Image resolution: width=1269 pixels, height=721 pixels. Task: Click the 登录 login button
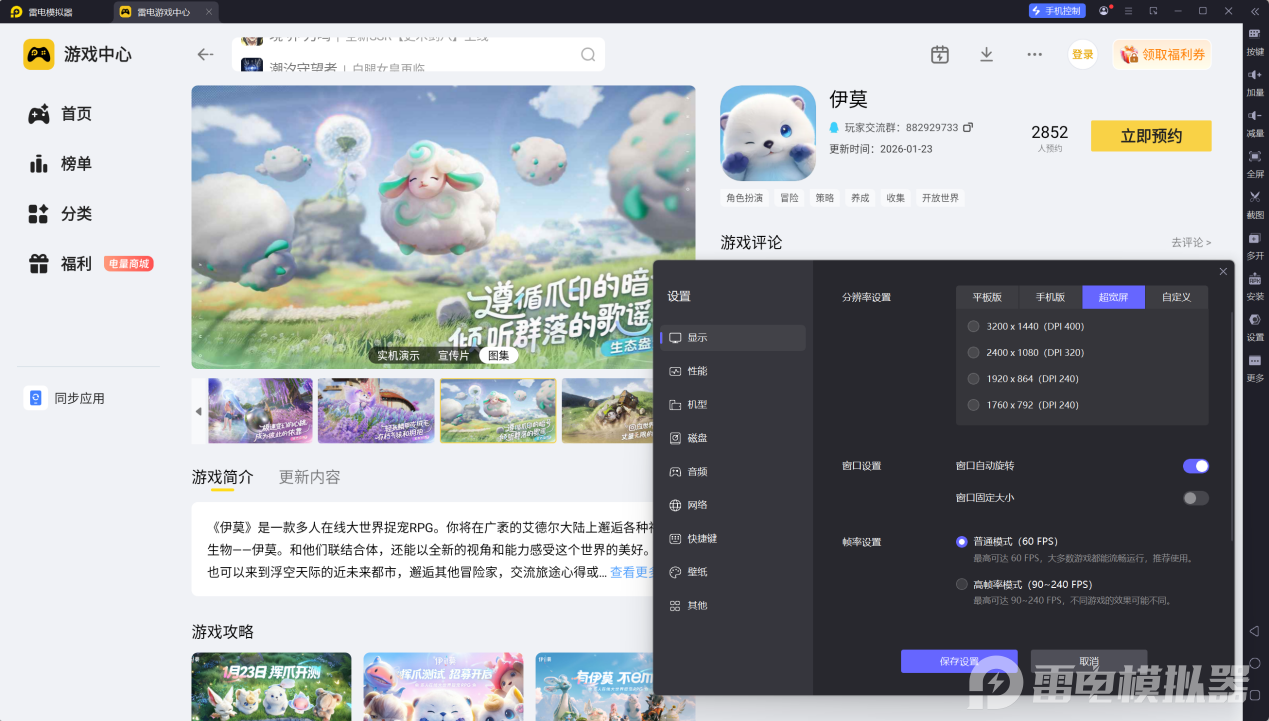point(1083,54)
